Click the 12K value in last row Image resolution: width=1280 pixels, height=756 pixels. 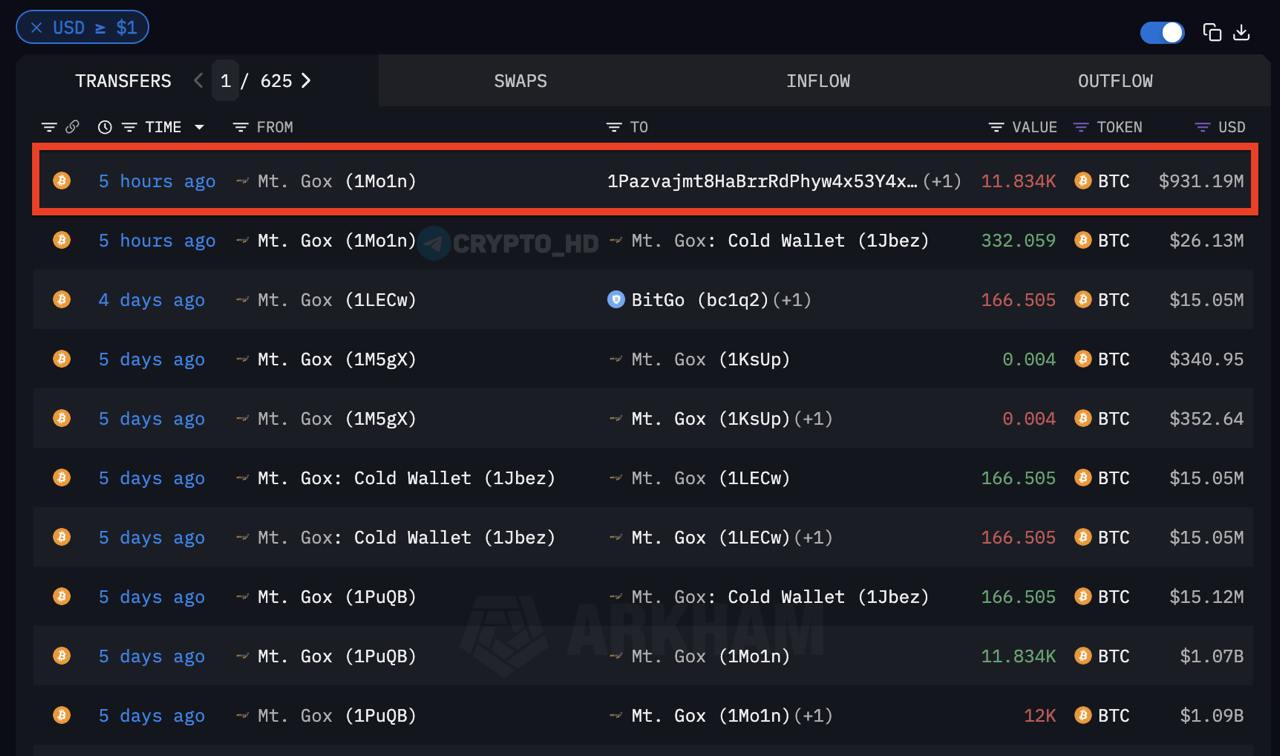click(1040, 716)
